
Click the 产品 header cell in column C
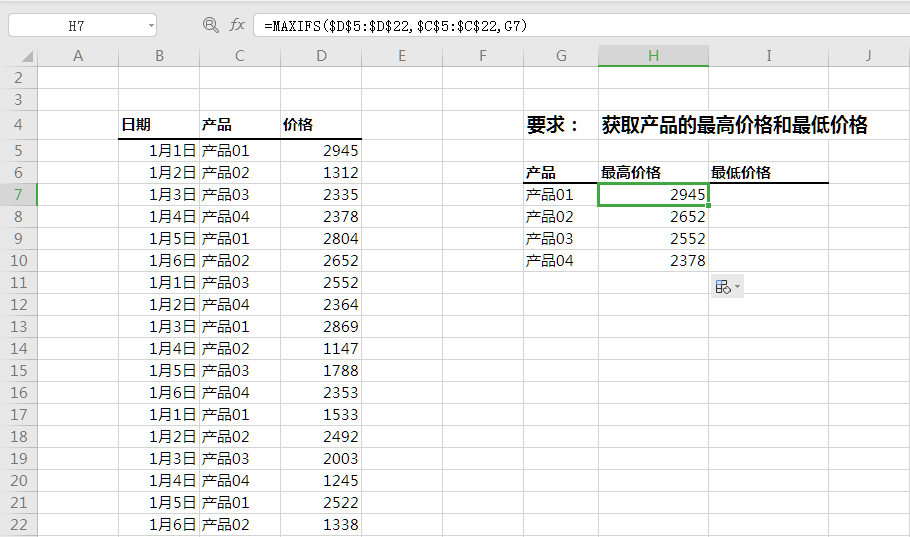pyautogui.click(x=240, y=125)
